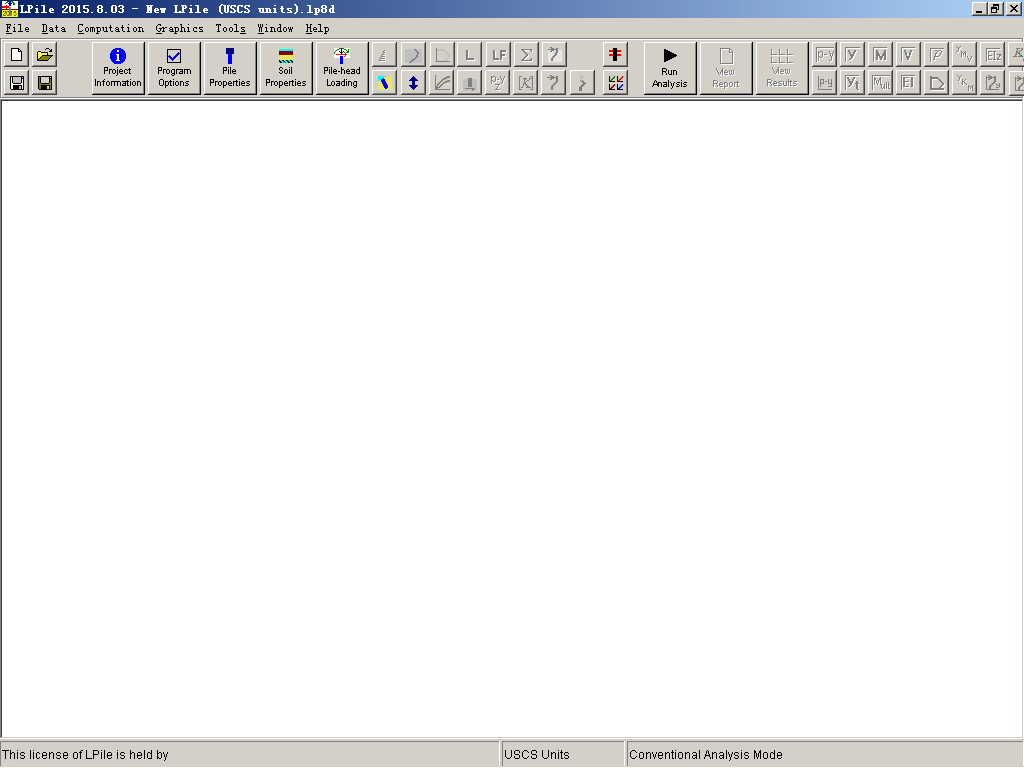Click the blue up-down arrow icon
The width and height of the screenshot is (1024, 768).
point(413,83)
